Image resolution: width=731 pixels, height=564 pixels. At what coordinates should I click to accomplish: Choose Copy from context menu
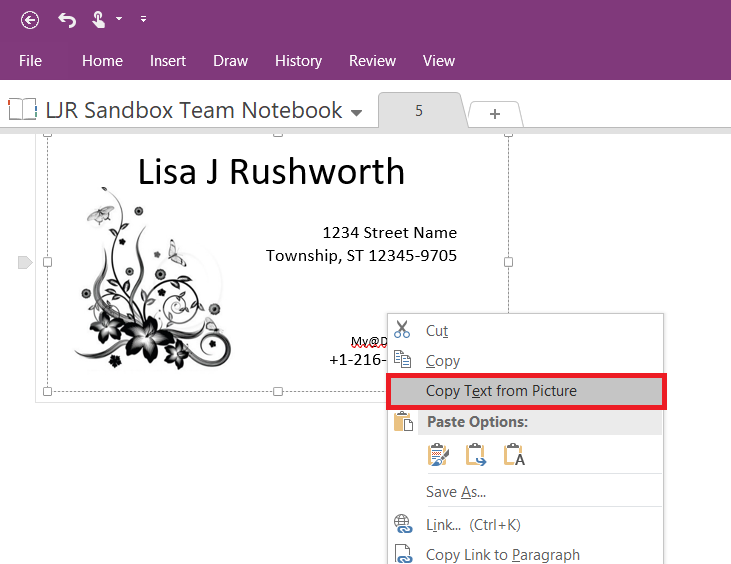pyautogui.click(x=525, y=361)
